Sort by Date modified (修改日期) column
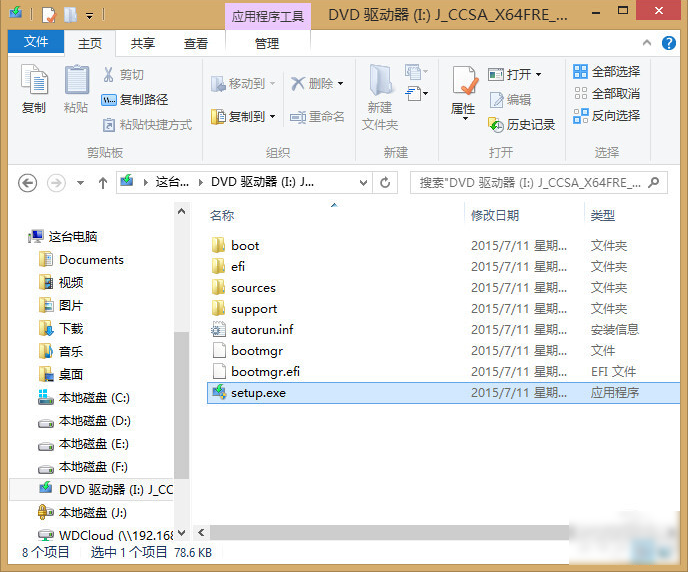This screenshot has height=572, width=688. (x=495, y=215)
